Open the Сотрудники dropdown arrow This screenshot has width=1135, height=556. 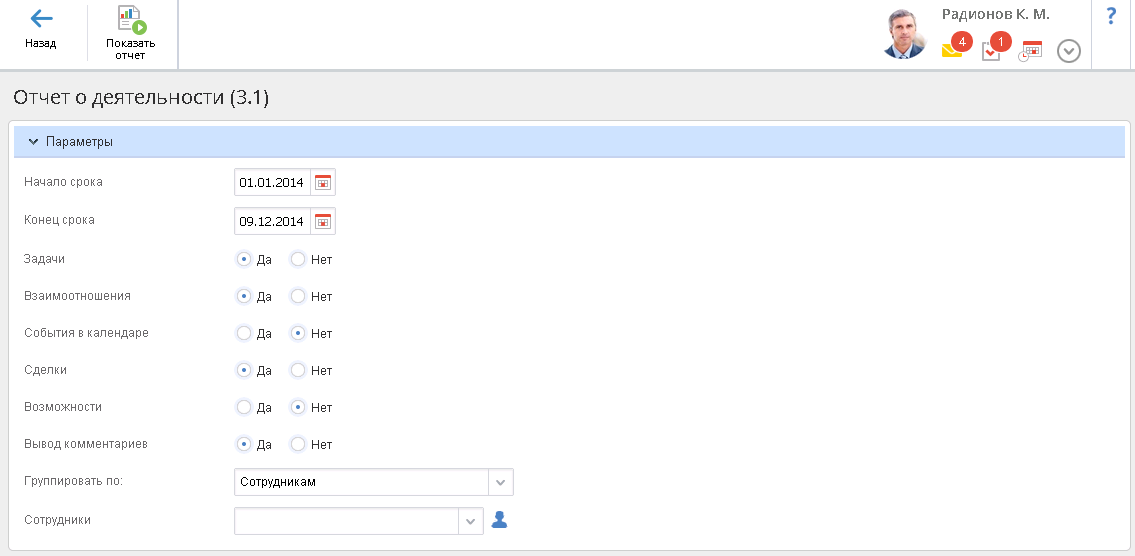tap(470, 521)
